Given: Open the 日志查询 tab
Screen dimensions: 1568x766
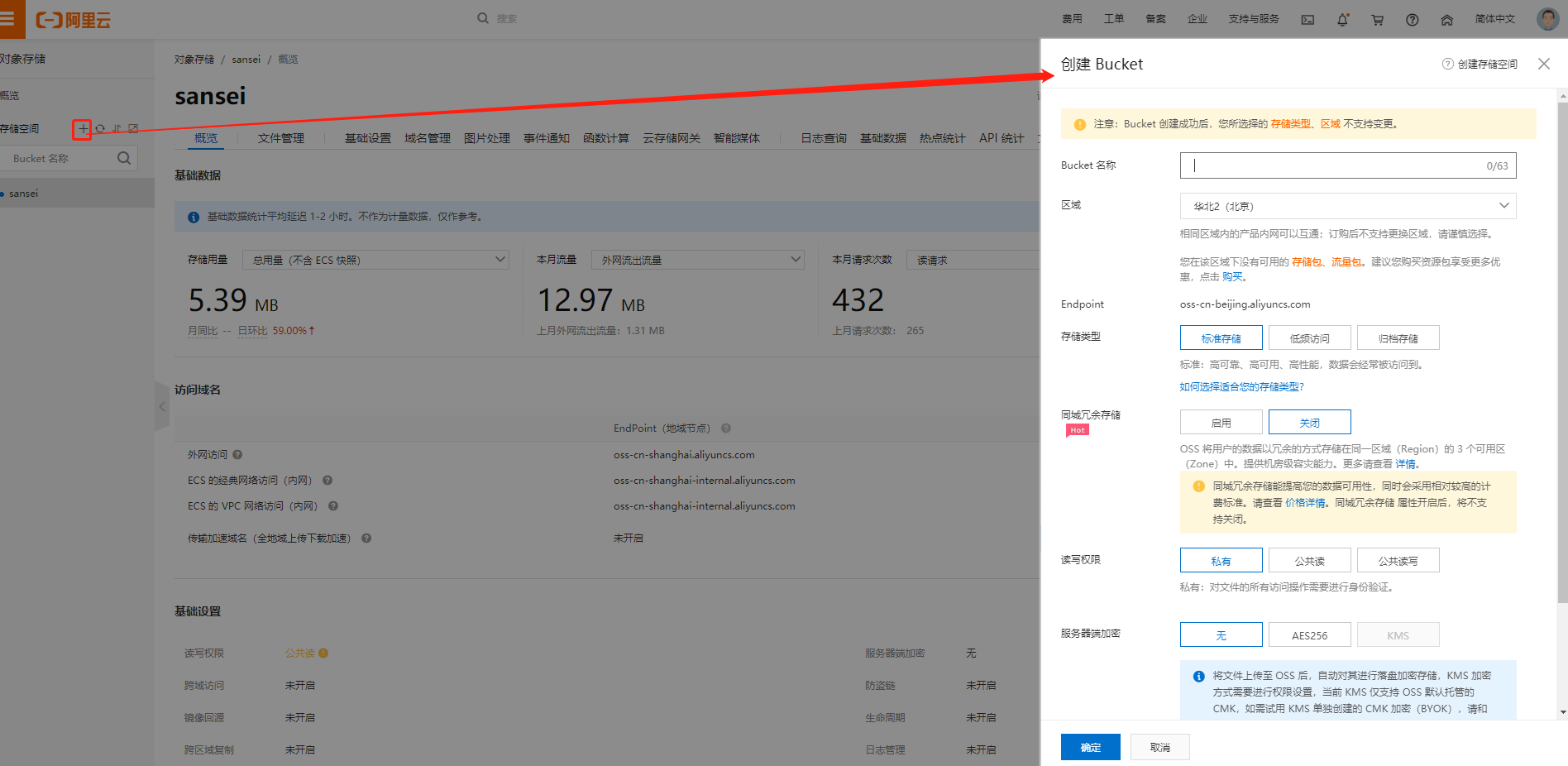Looking at the screenshot, I should point(824,138).
